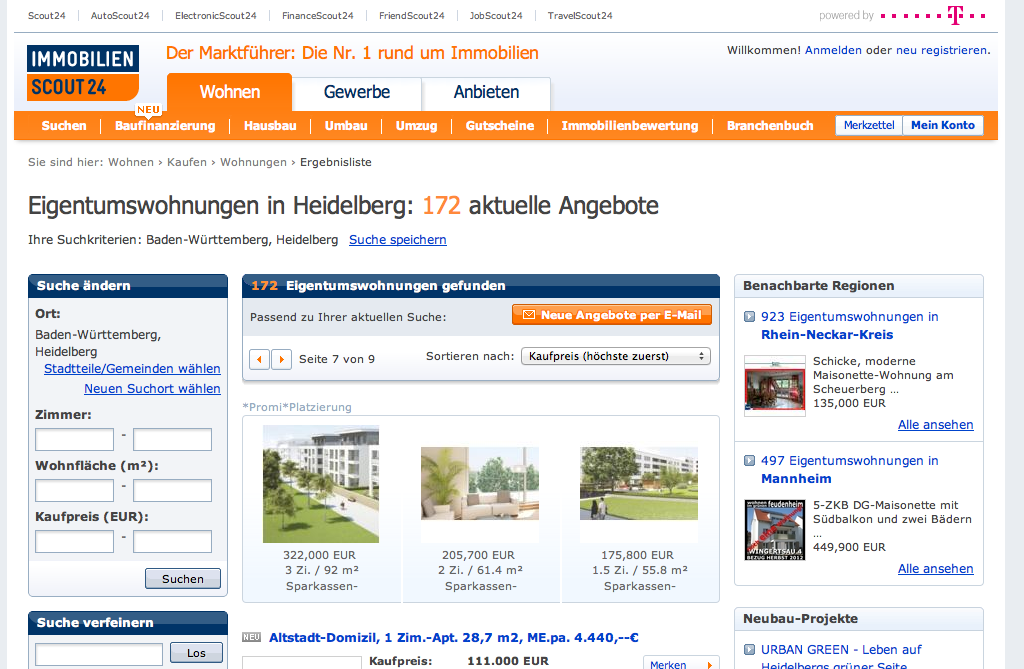
Task: Click Scout24 in top bar
Action: (x=46, y=16)
